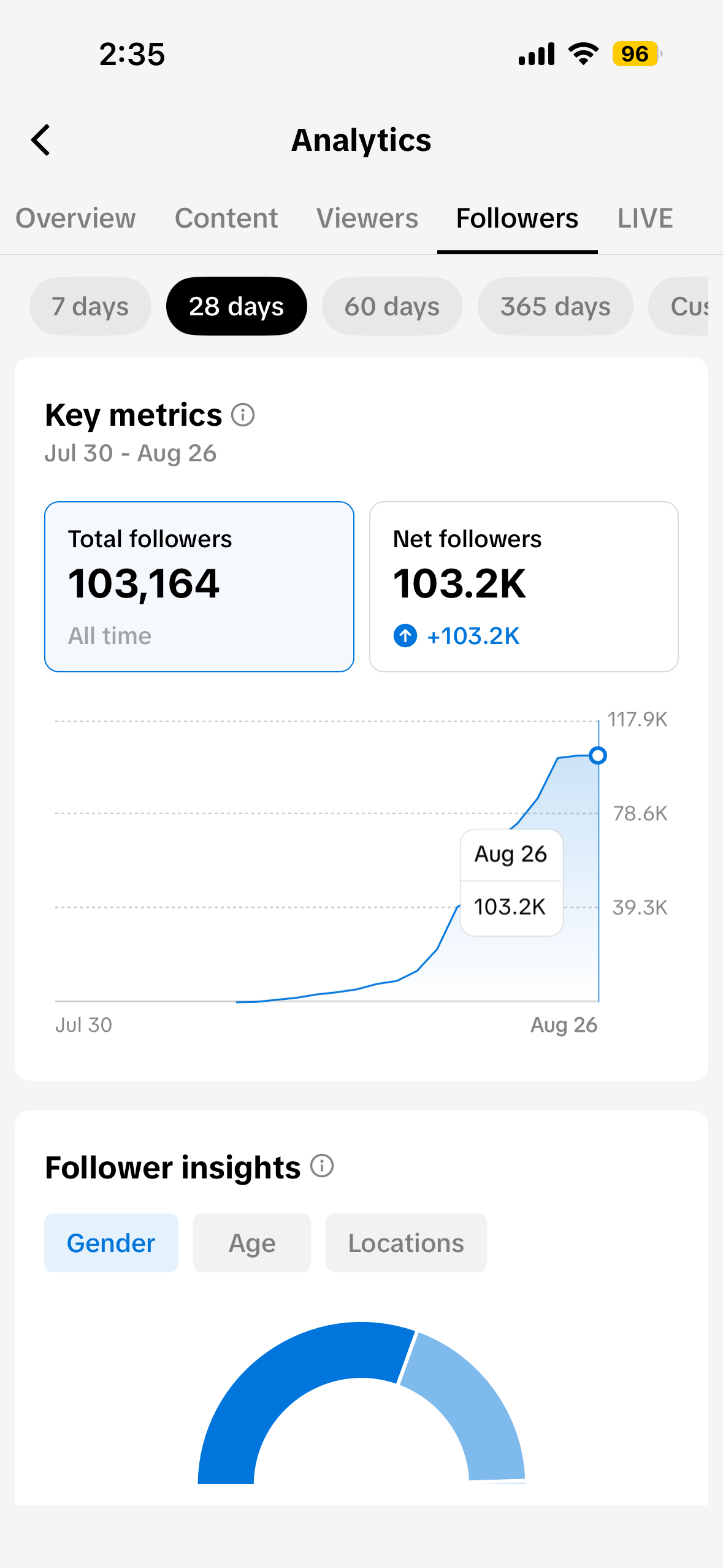Tap the back arrow icon

(40, 140)
